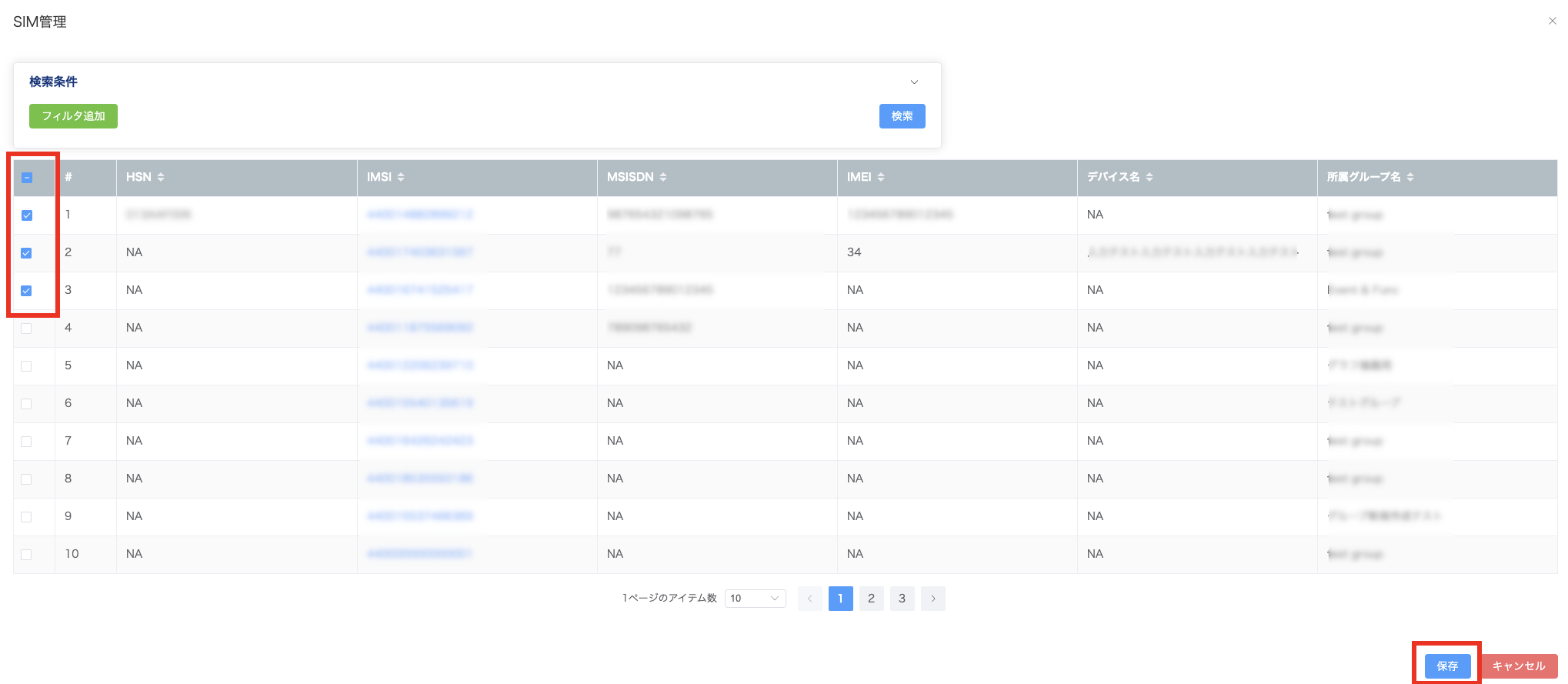This screenshot has width=1568, height=684.
Task: Sort table by HSN column icon
Action: click(x=161, y=177)
